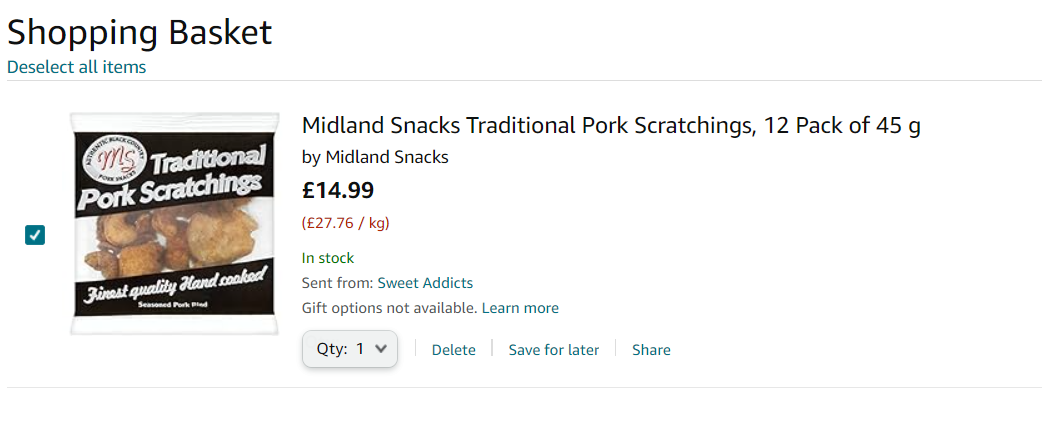Image resolution: width=1042 pixels, height=429 pixels.
Task: Click the Deselect all items link
Action: pyautogui.click(x=76, y=67)
